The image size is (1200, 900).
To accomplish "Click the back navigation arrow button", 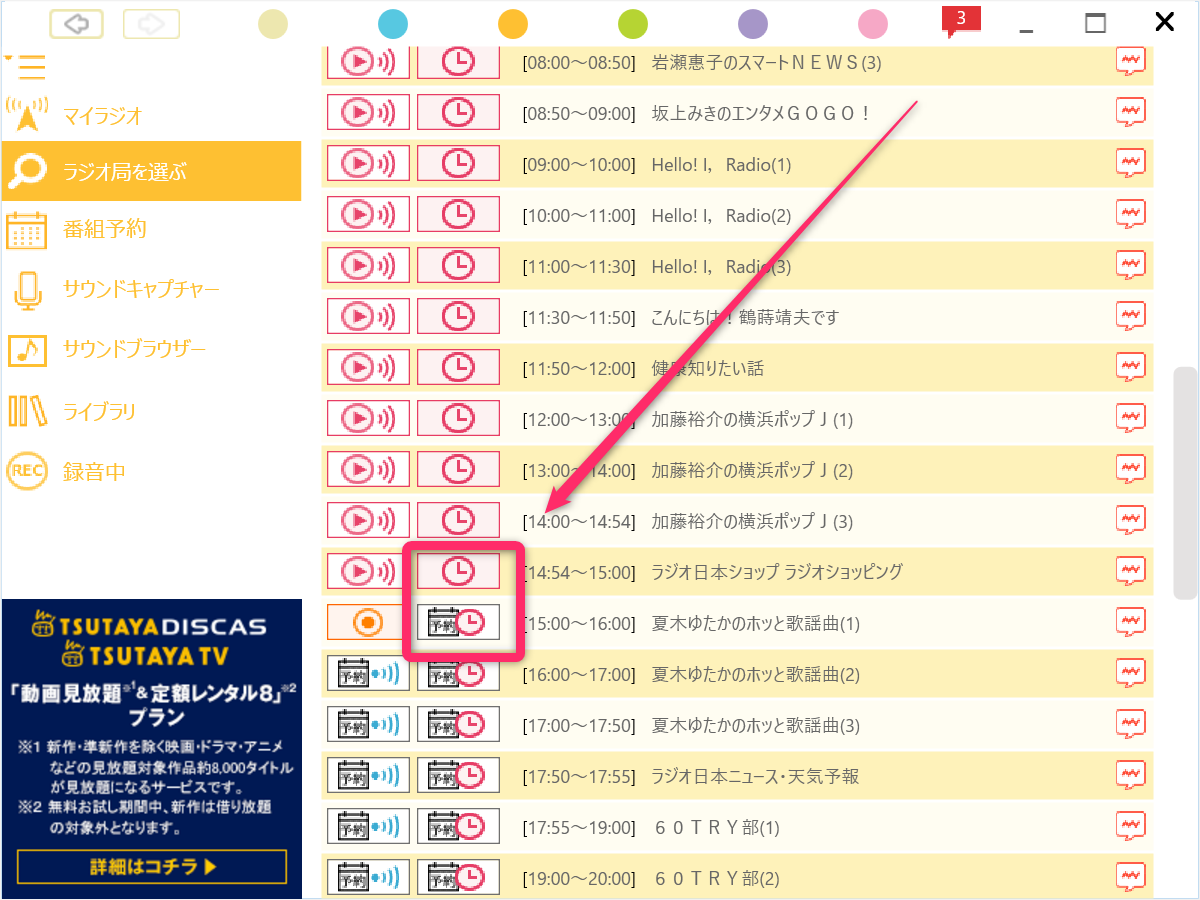I will coord(78,23).
